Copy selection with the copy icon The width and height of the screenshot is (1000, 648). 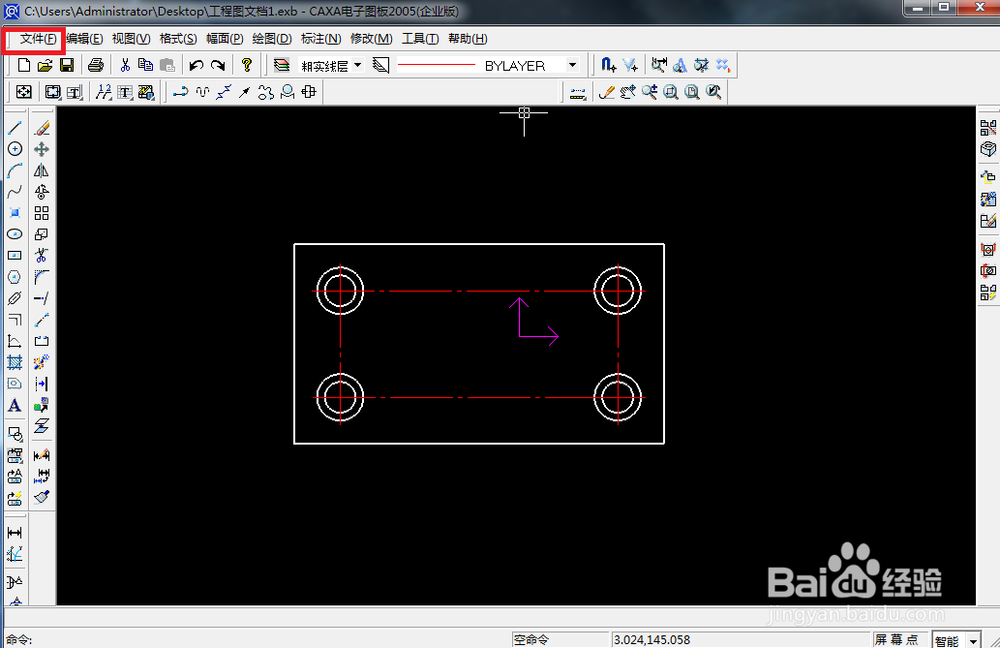pos(145,65)
